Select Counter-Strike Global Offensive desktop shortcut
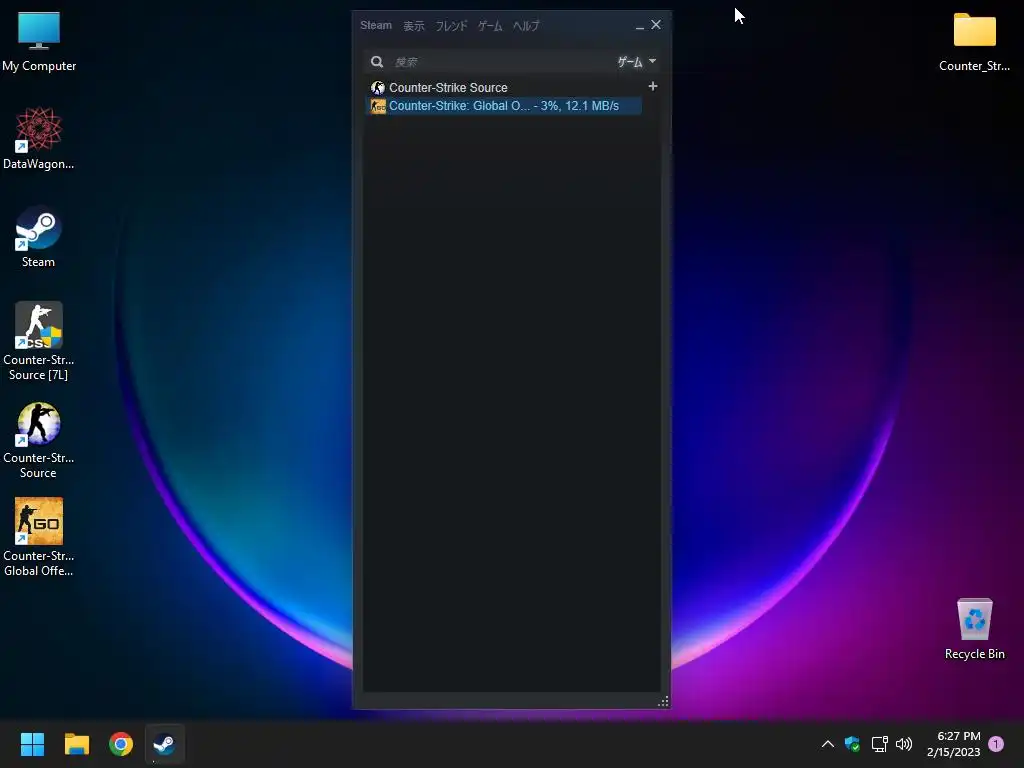The image size is (1024, 768). click(39, 537)
